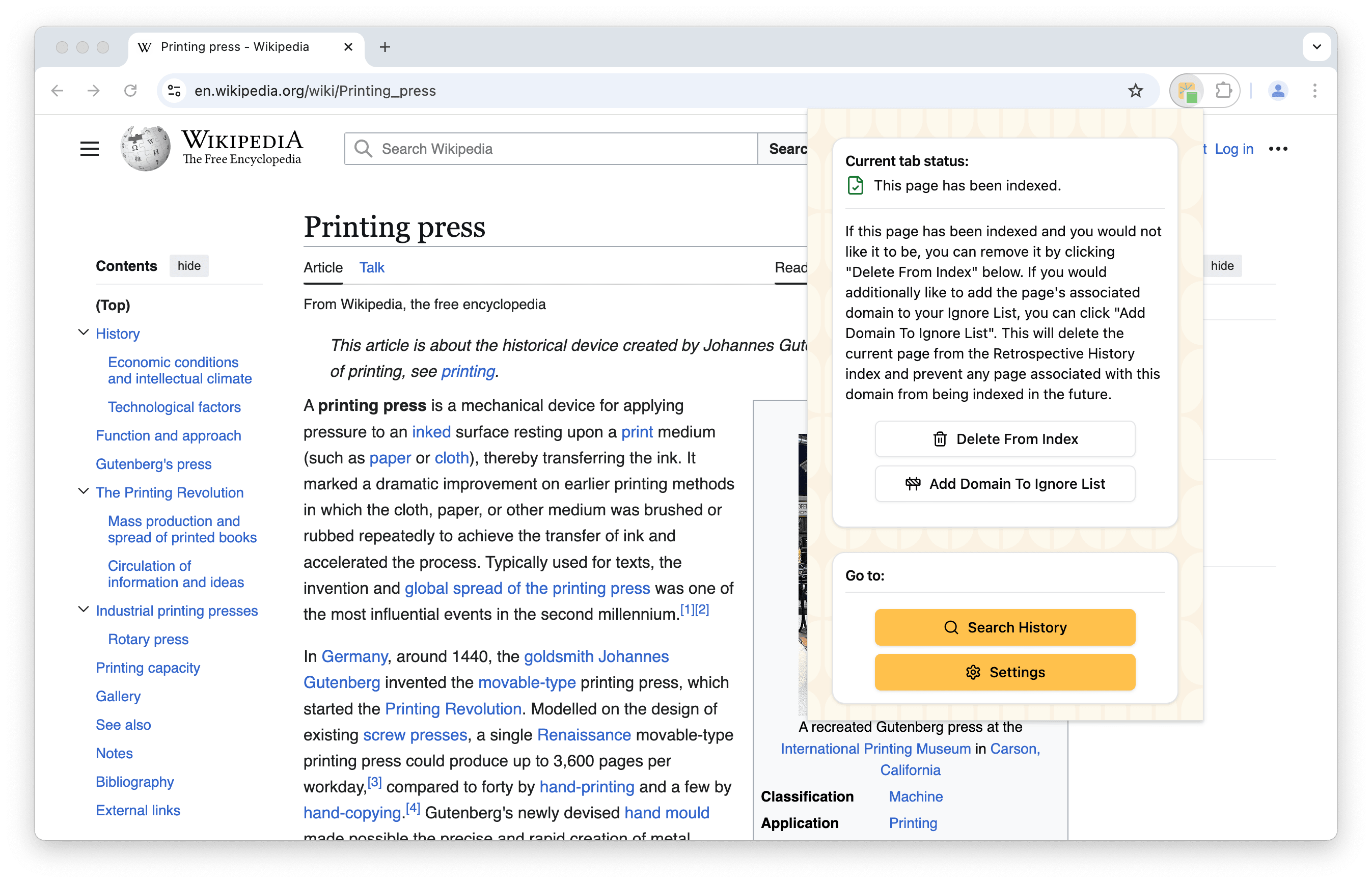Image resolution: width=1372 pixels, height=883 pixels.
Task: Open the 'International Printing Museum' link
Action: (x=875, y=749)
